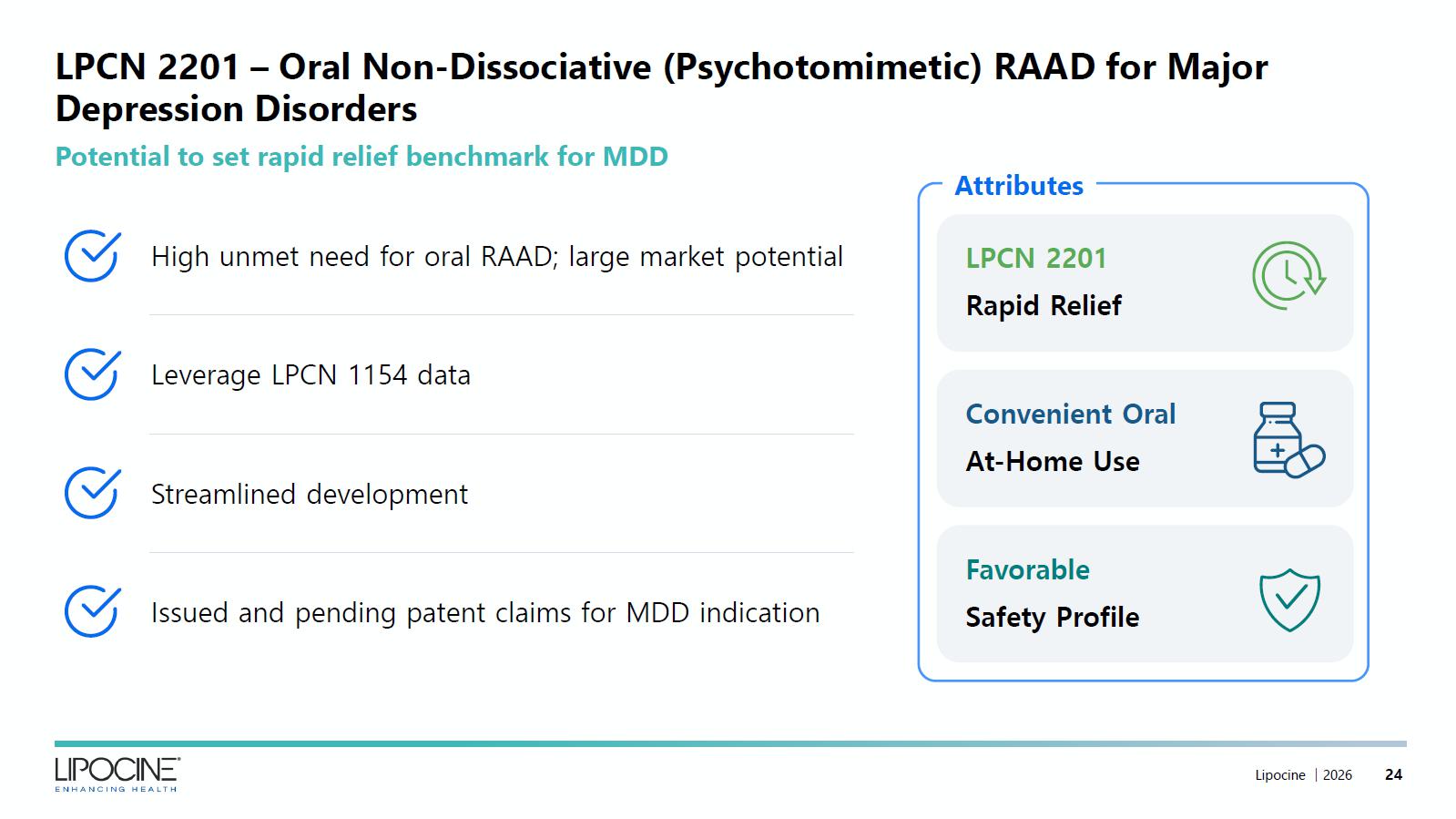Click the shield checkmark safety icon
The width and height of the screenshot is (1456, 819).
click(x=1289, y=600)
